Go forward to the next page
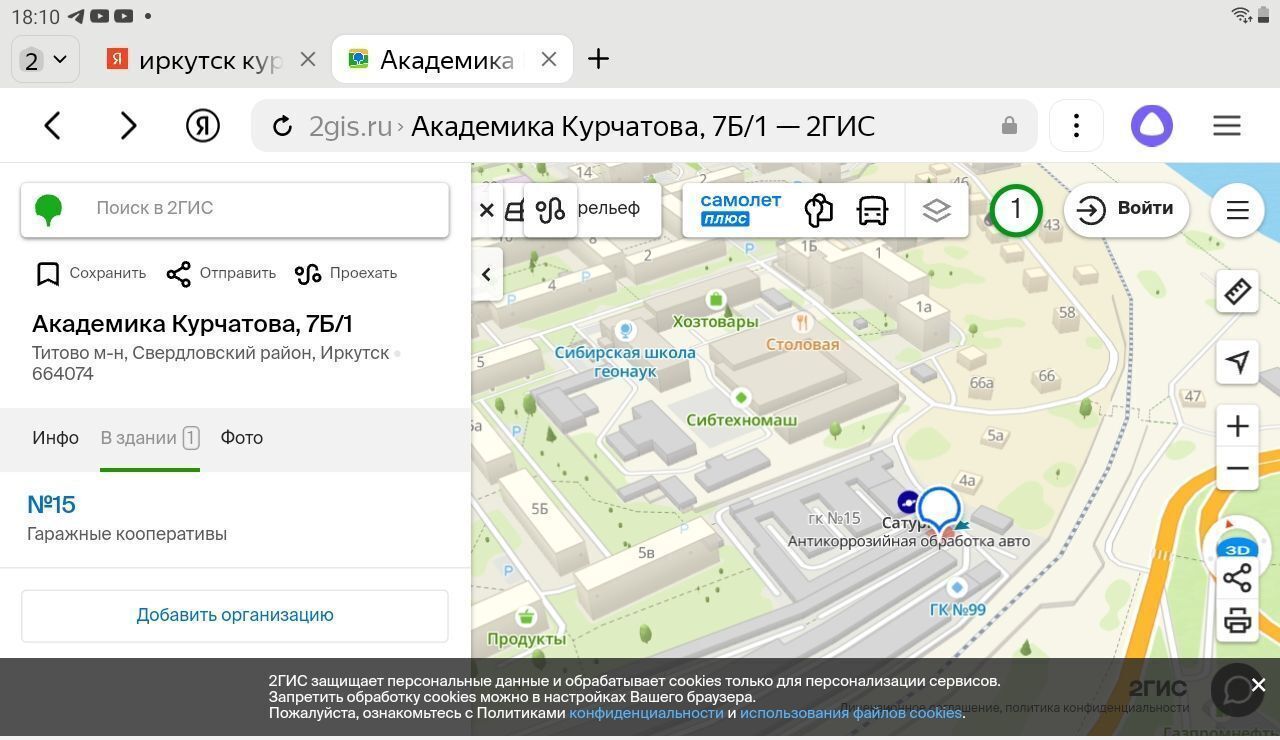Screen dimensions: 1280x740 pos(128,126)
